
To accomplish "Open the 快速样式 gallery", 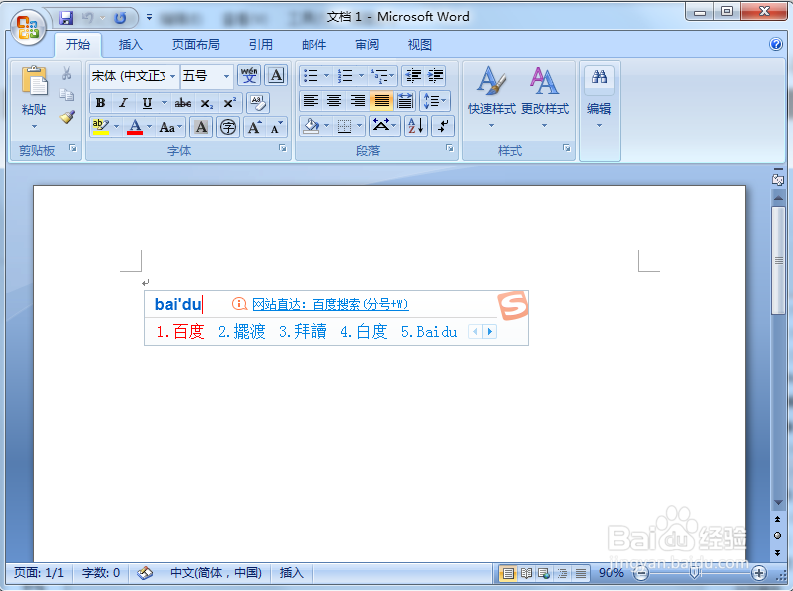I will (x=492, y=97).
